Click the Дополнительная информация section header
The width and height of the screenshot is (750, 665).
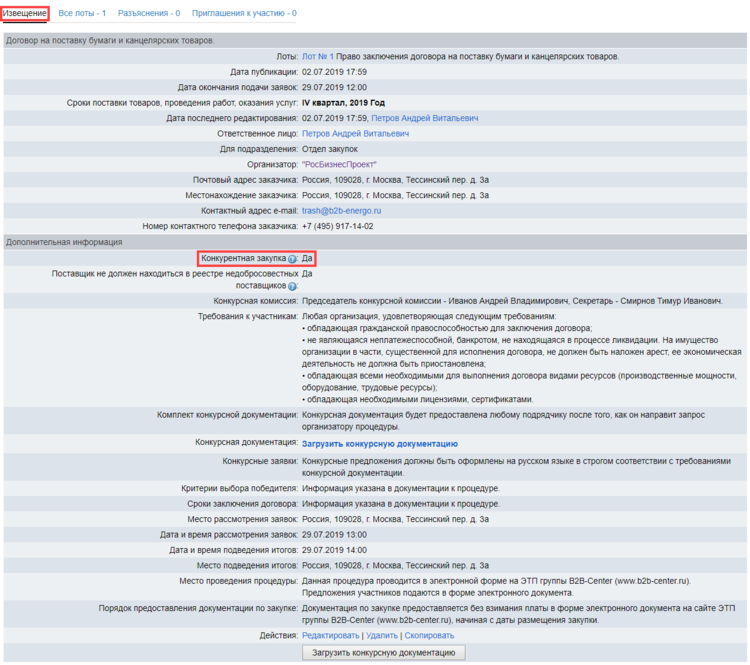tap(64, 242)
